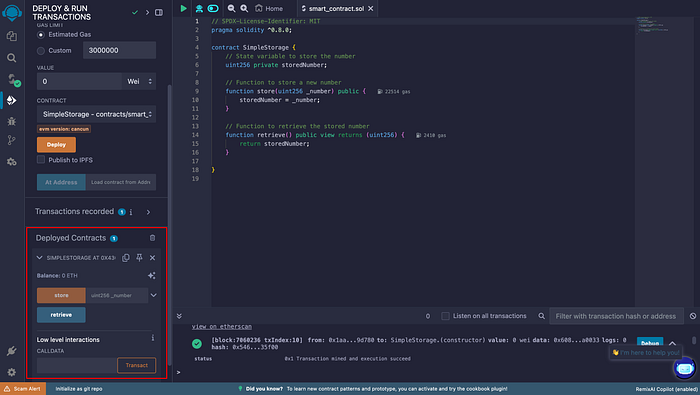Toggle the AI copilot switch in toolbar
The width and height of the screenshot is (700, 395).
coord(213,8)
